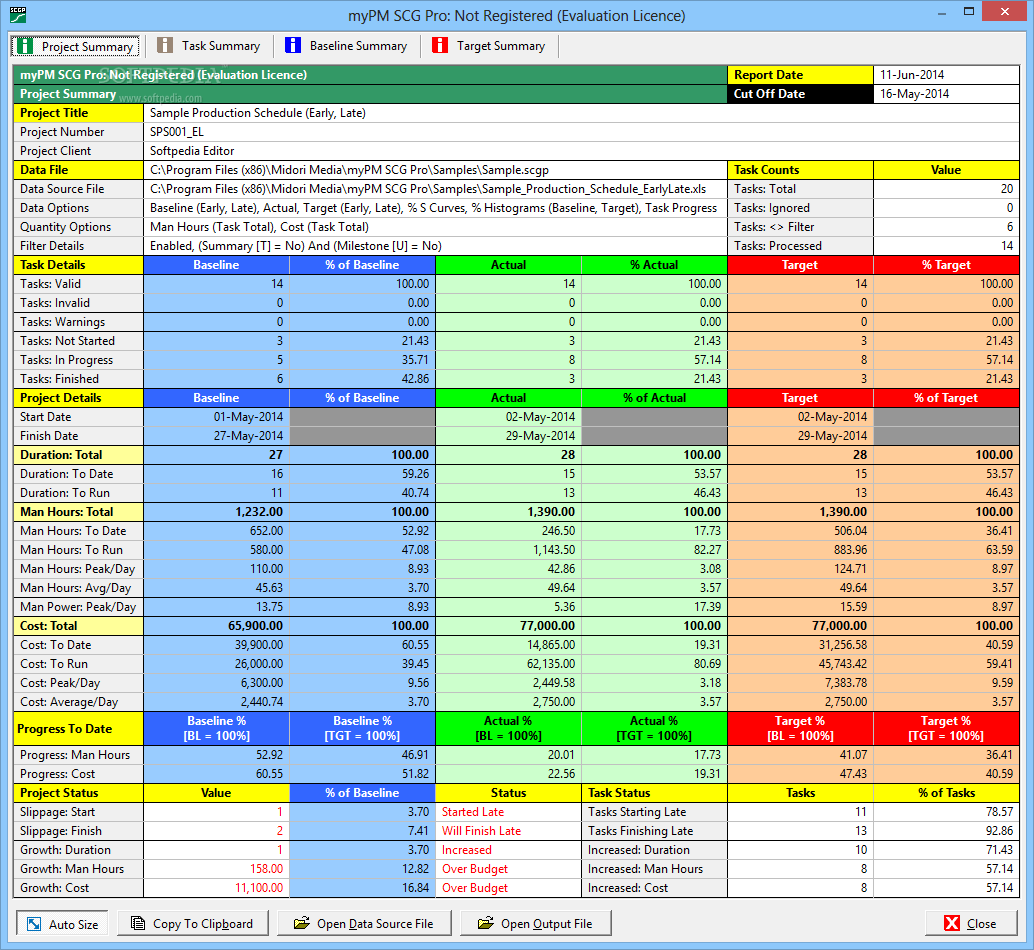Click the SCGP app icon in title bar
The height and width of the screenshot is (950, 1034).
click(x=18, y=15)
